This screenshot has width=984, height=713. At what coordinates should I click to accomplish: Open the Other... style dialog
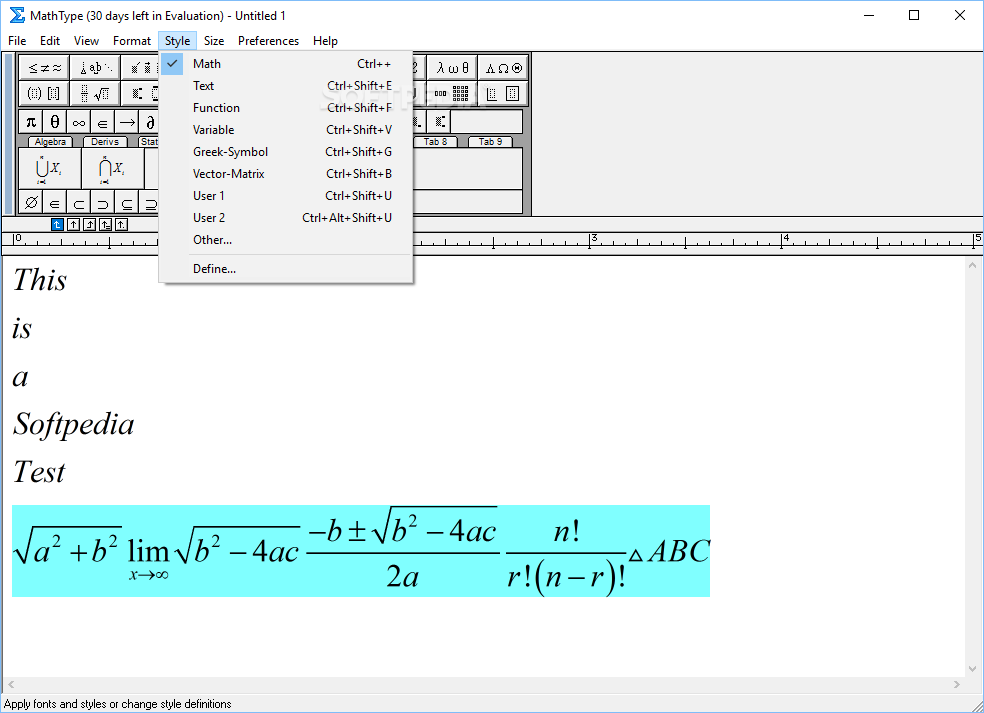pos(286,239)
